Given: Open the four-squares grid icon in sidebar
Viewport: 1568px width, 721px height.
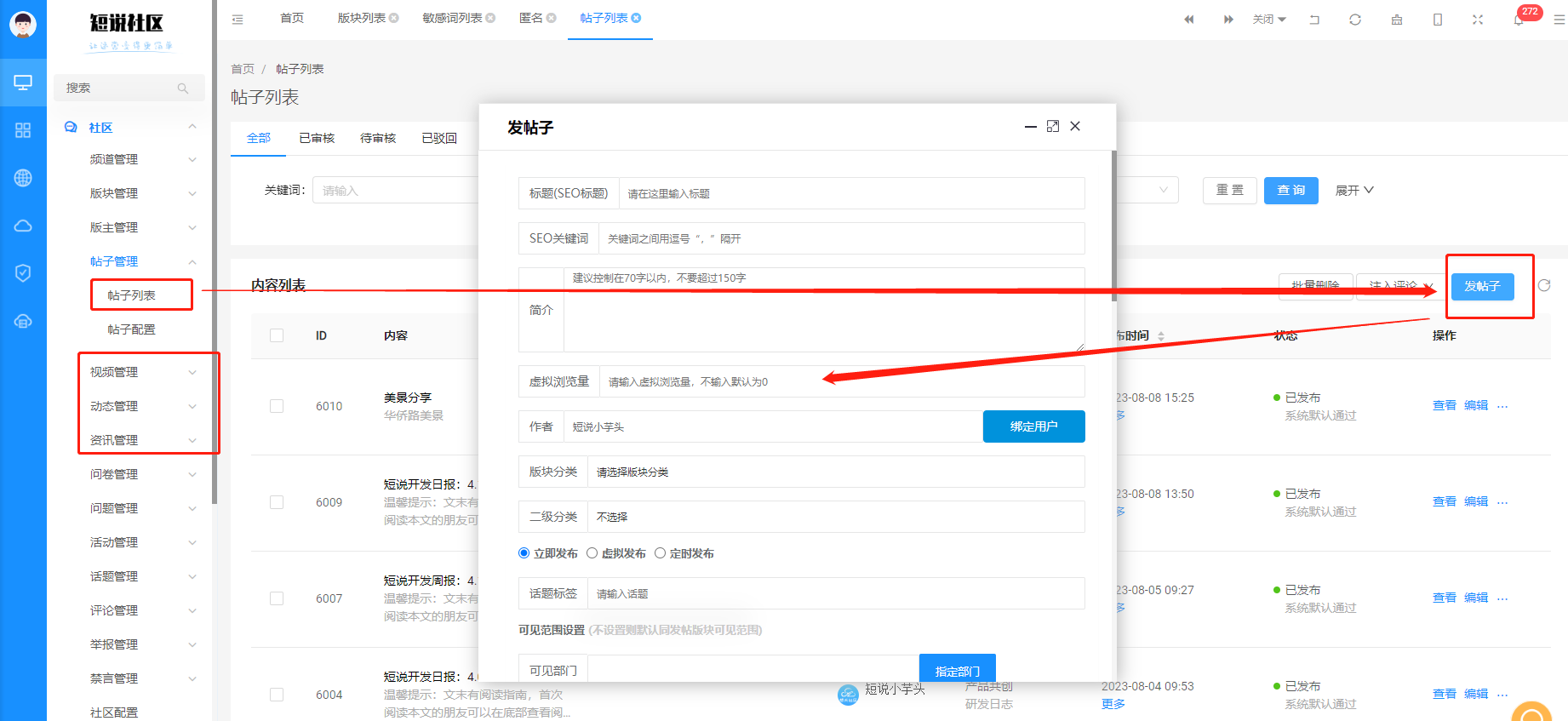Looking at the screenshot, I should pyautogui.click(x=23, y=130).
